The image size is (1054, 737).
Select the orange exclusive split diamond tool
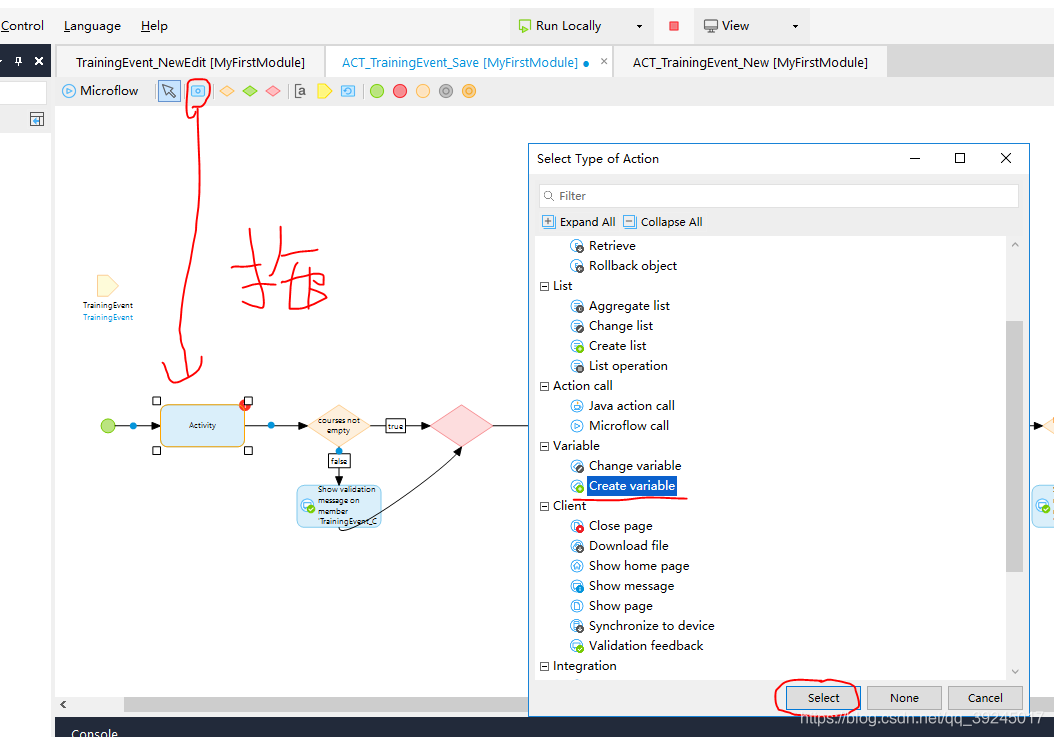coord(227,91)
